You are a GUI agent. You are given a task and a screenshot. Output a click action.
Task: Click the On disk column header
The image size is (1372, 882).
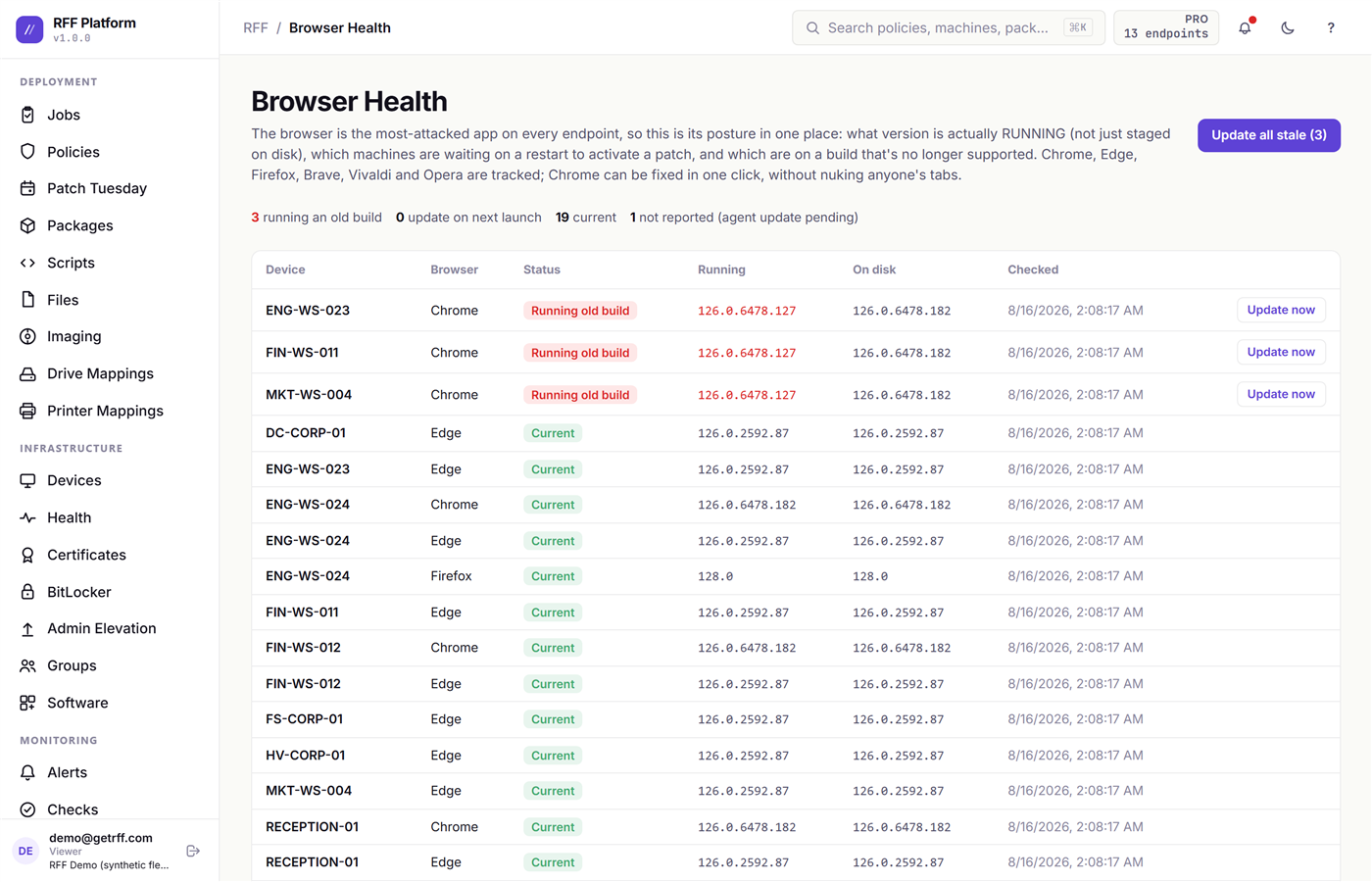pyautogui.click(x=874, y=269)
